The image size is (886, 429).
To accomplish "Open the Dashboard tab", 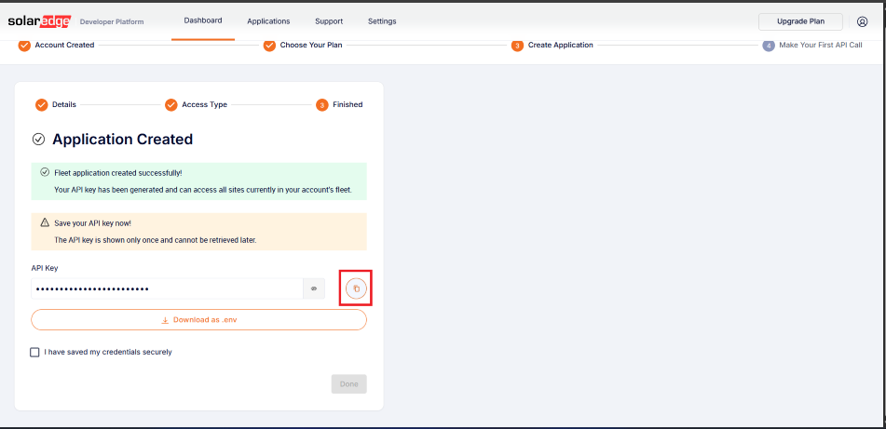I will 203,20.
